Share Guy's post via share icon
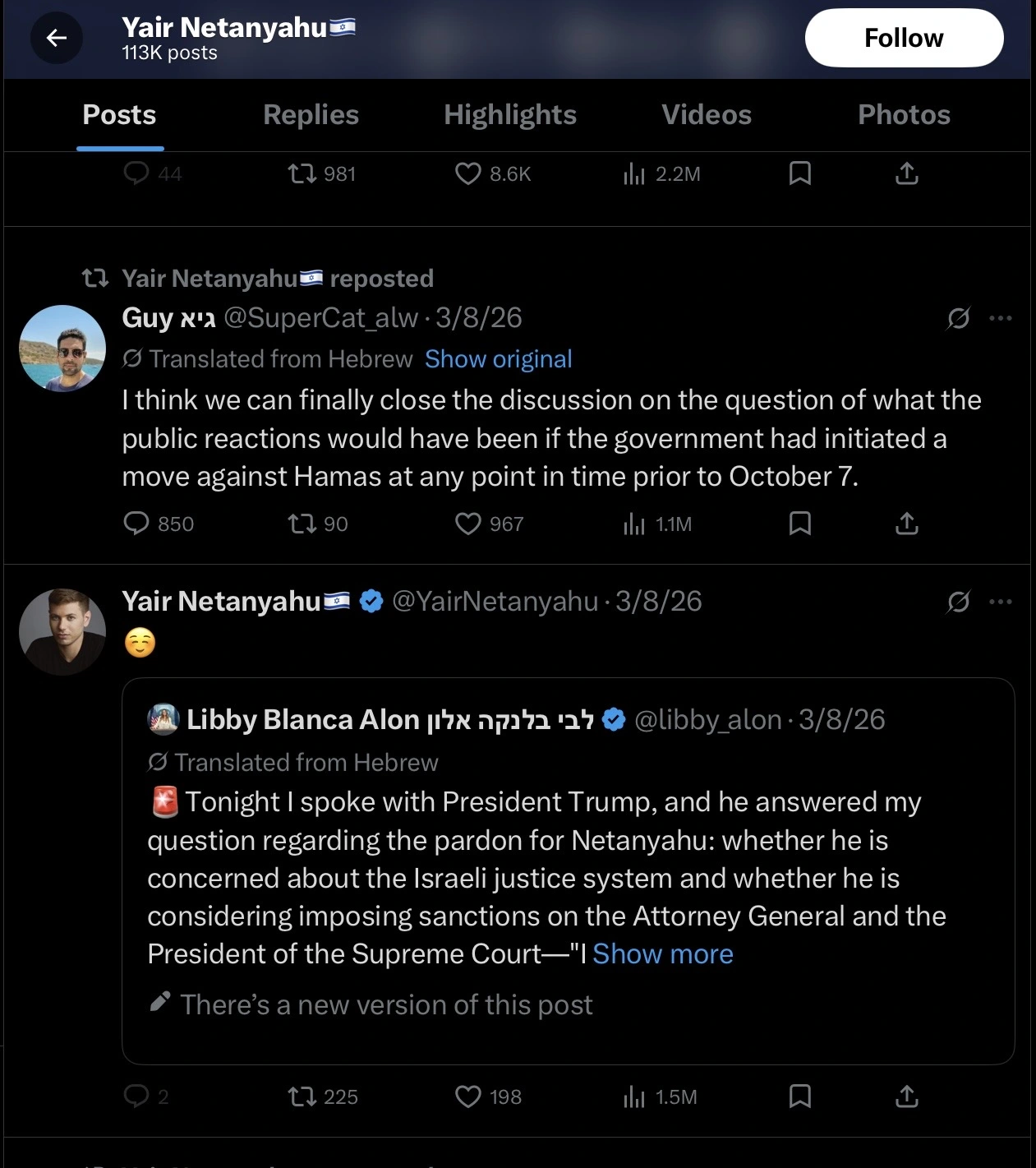This screenshot has width=1036, height=1168. click(906, 524)
